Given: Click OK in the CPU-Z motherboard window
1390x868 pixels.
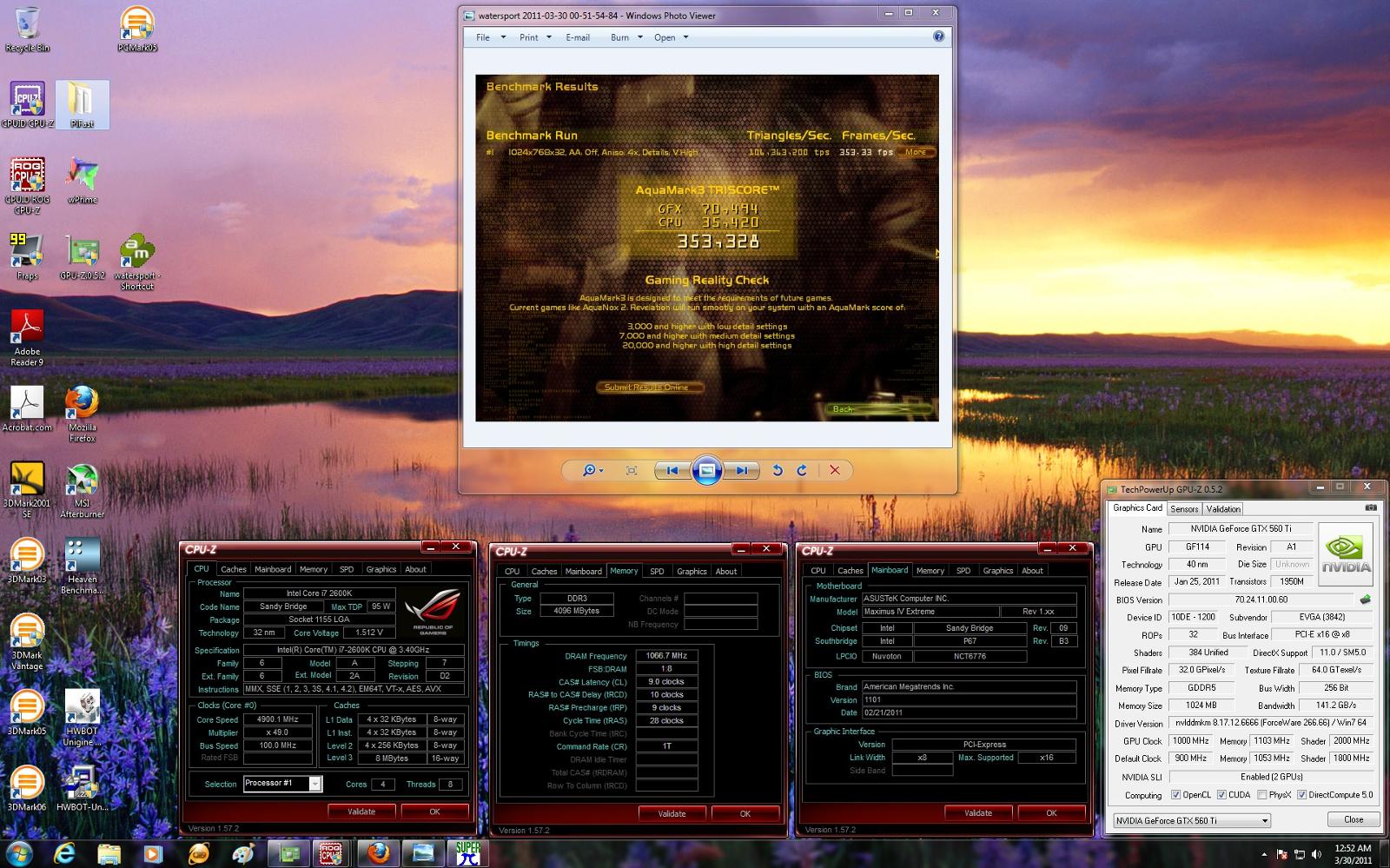Looking at the screenshot, I should click(1051, 813).
